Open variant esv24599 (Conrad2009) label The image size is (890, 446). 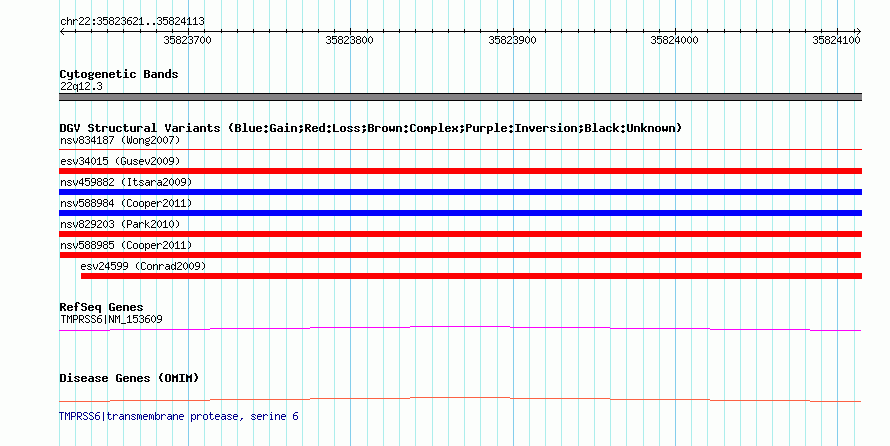click(143, 266)
